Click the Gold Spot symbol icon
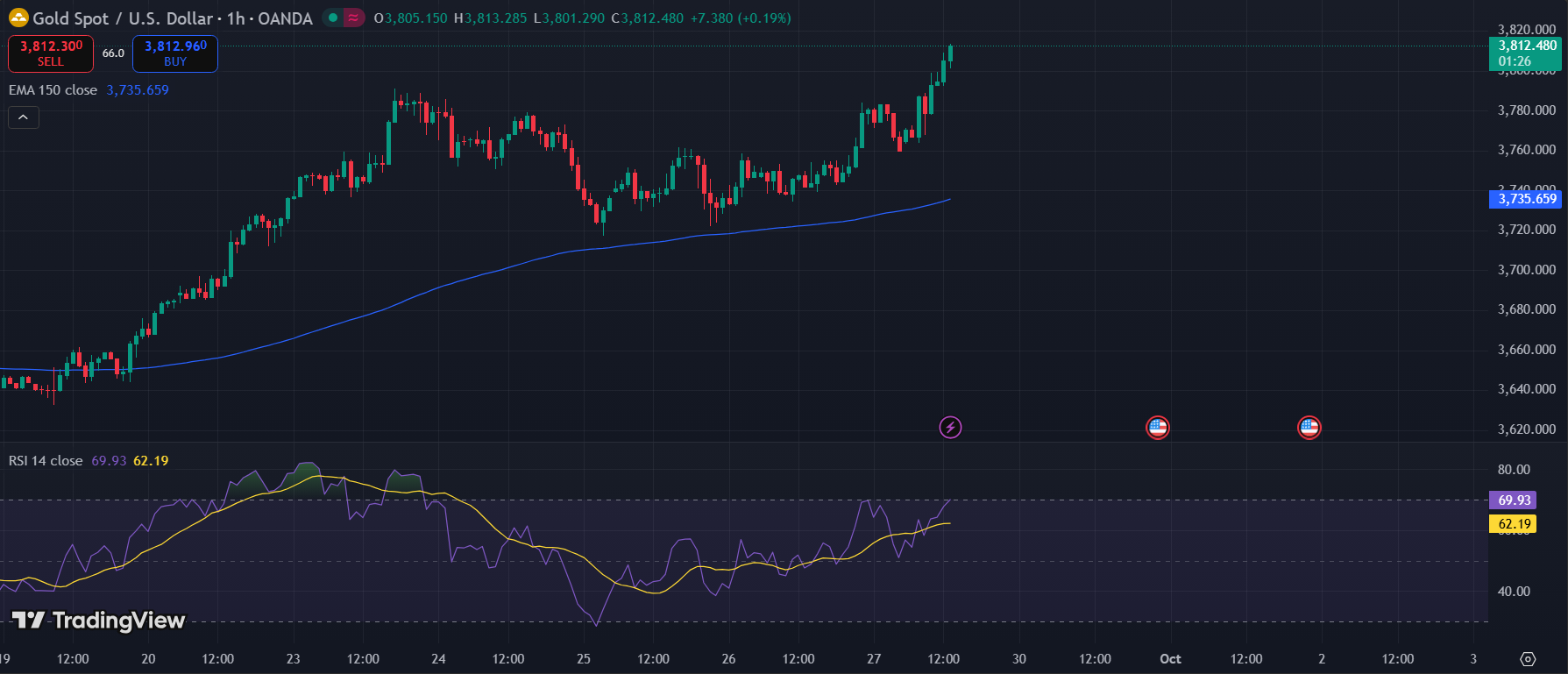Image resolution: width=1568 pixels, height=674 pixels. (18, 18)
